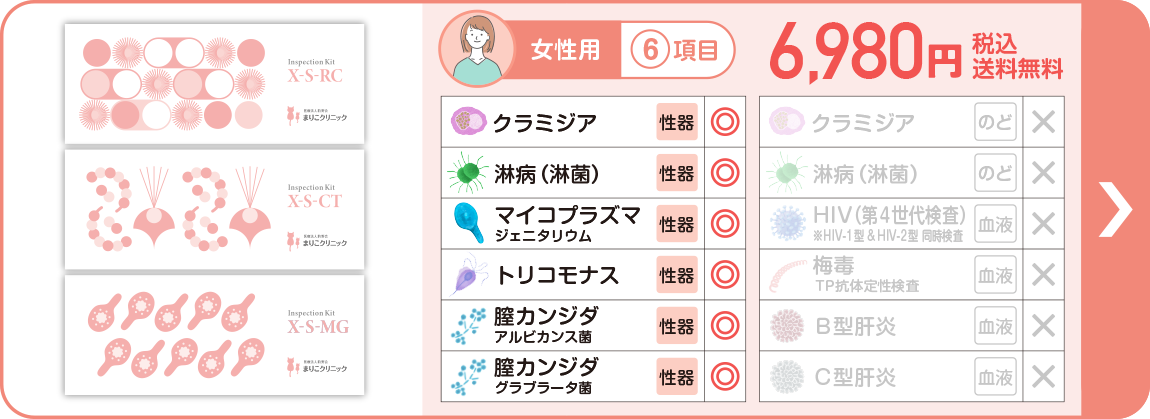Click the X mark next to B型肝炎
The image size is (1150, 419).
(x=1043, y=326)
